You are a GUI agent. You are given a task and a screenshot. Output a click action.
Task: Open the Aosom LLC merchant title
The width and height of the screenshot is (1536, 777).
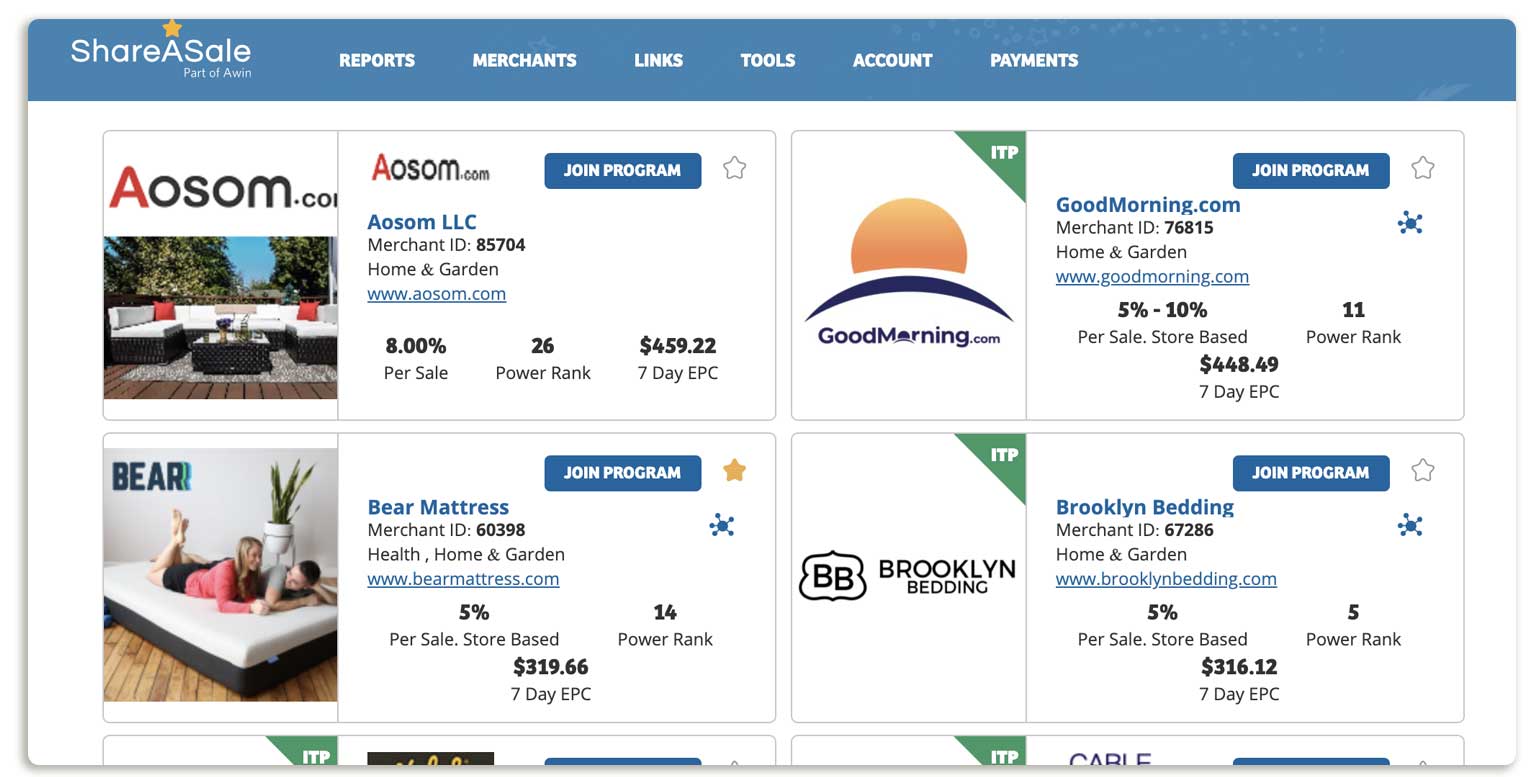coord(422,222)
